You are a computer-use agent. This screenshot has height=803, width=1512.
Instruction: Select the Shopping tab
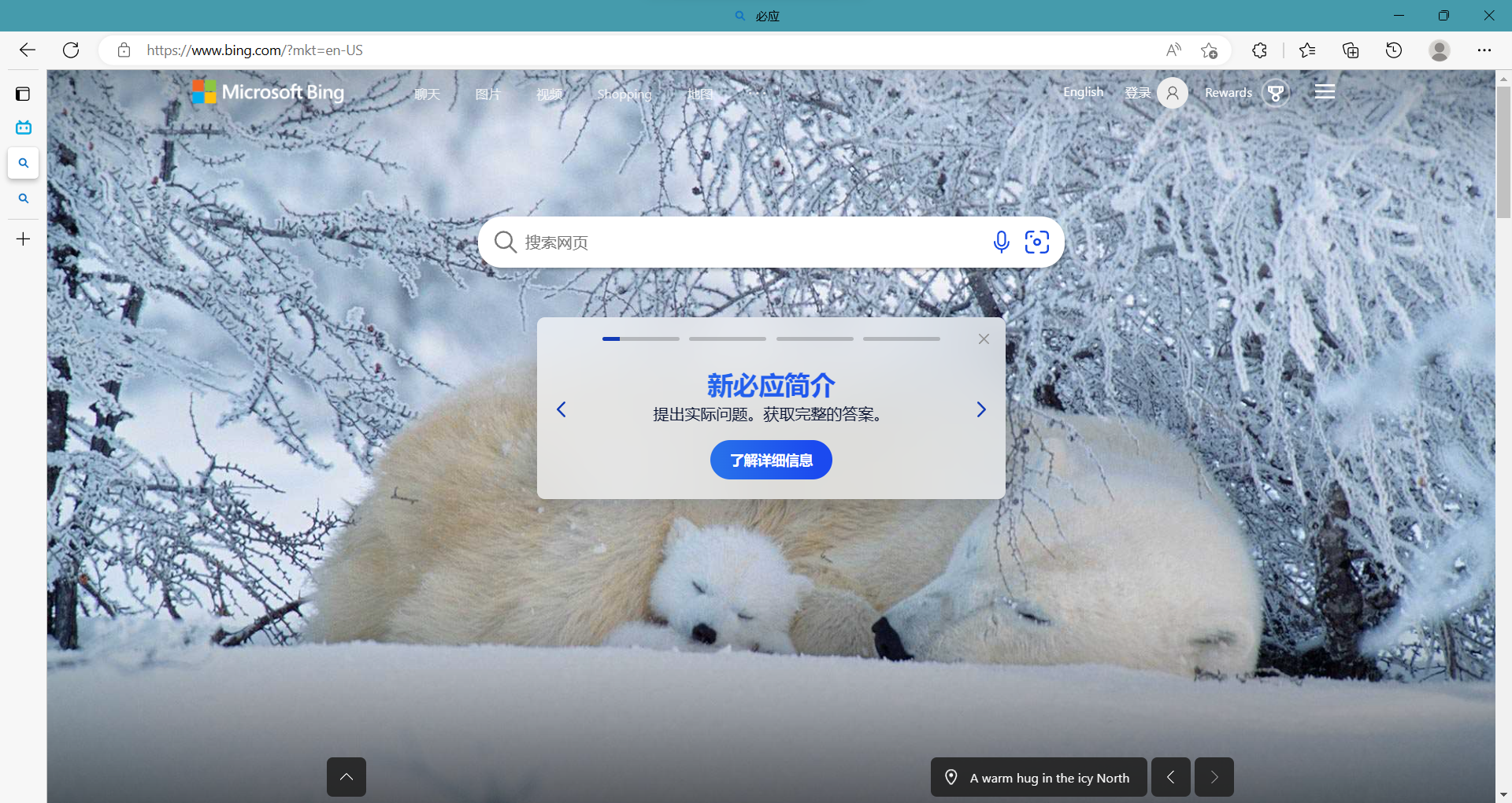tap(624, 94)
